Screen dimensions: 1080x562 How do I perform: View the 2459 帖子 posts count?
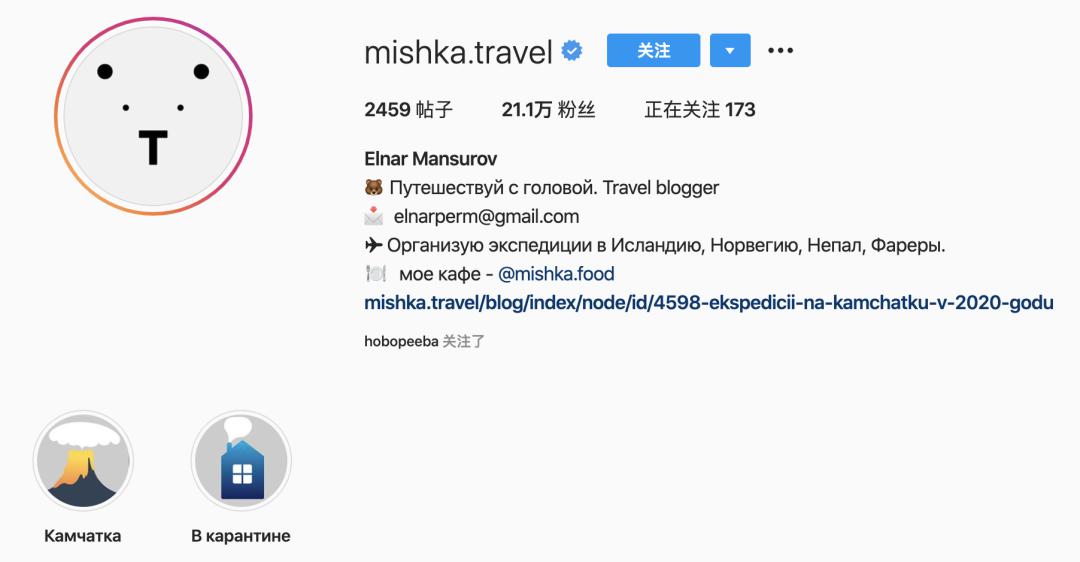(x=408, y=110)
